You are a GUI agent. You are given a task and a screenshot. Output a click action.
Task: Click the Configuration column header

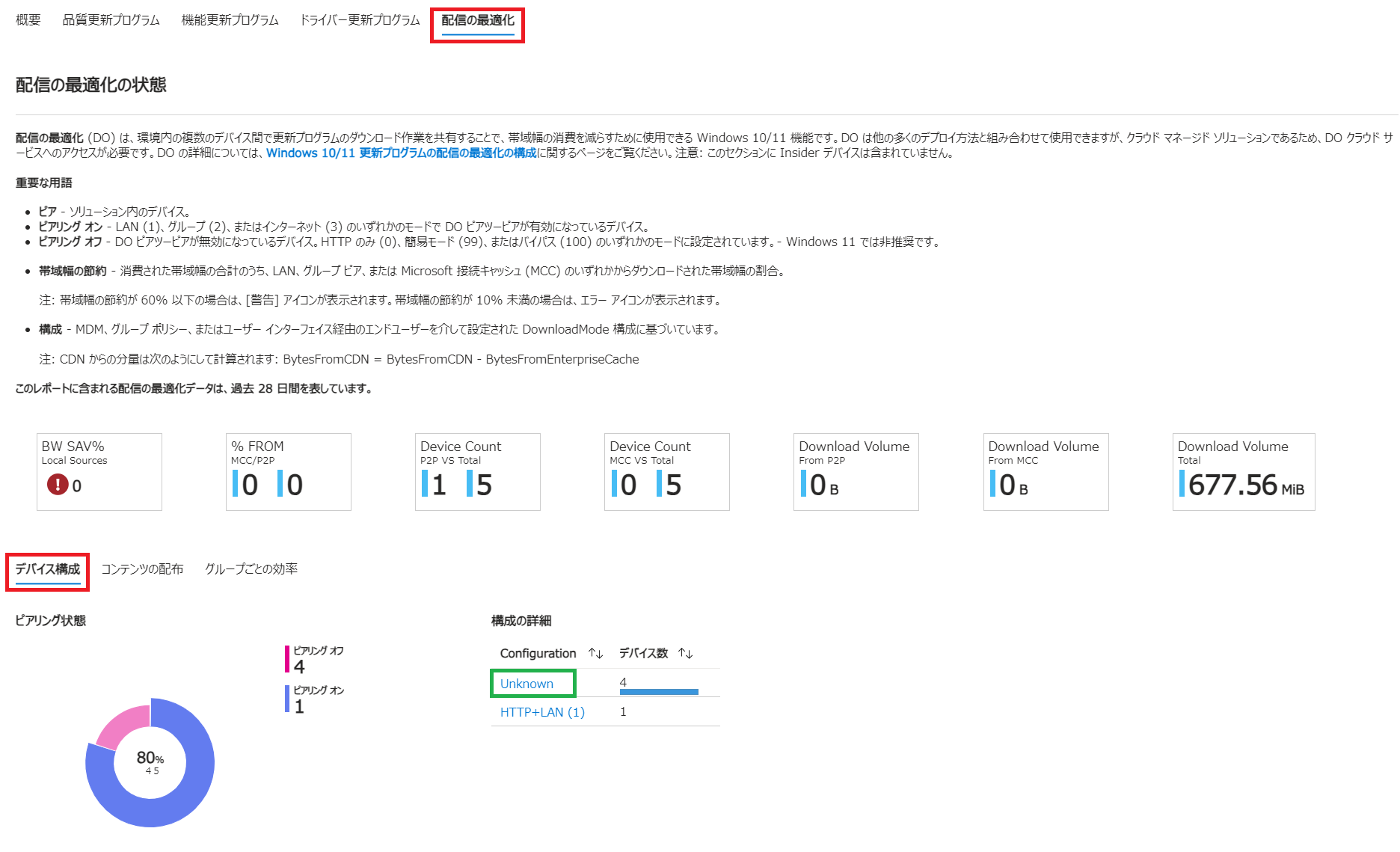click(x=538, y=653)
